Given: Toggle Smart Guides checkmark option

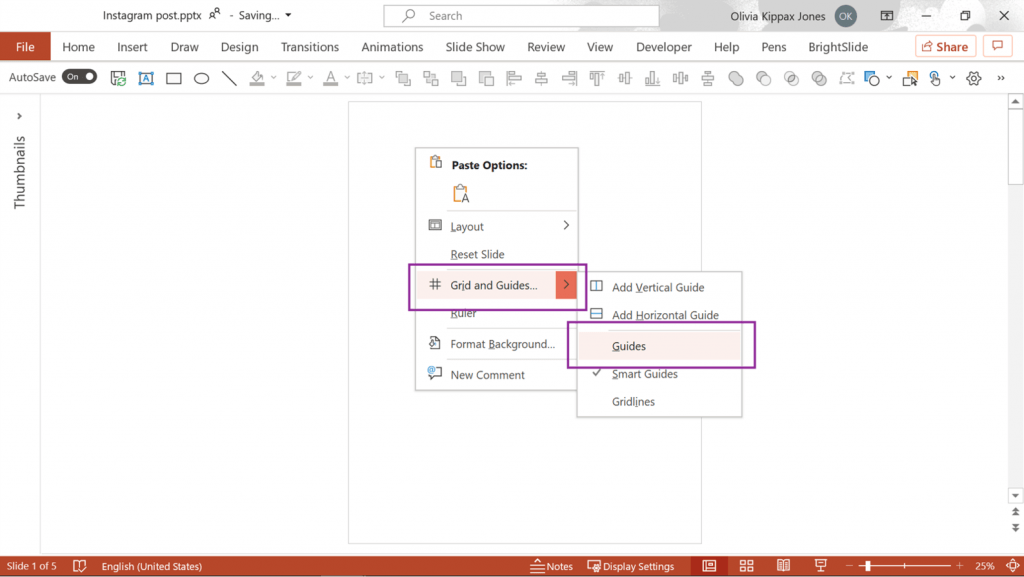Looking at the screenshot, I should tap(660, 374).
